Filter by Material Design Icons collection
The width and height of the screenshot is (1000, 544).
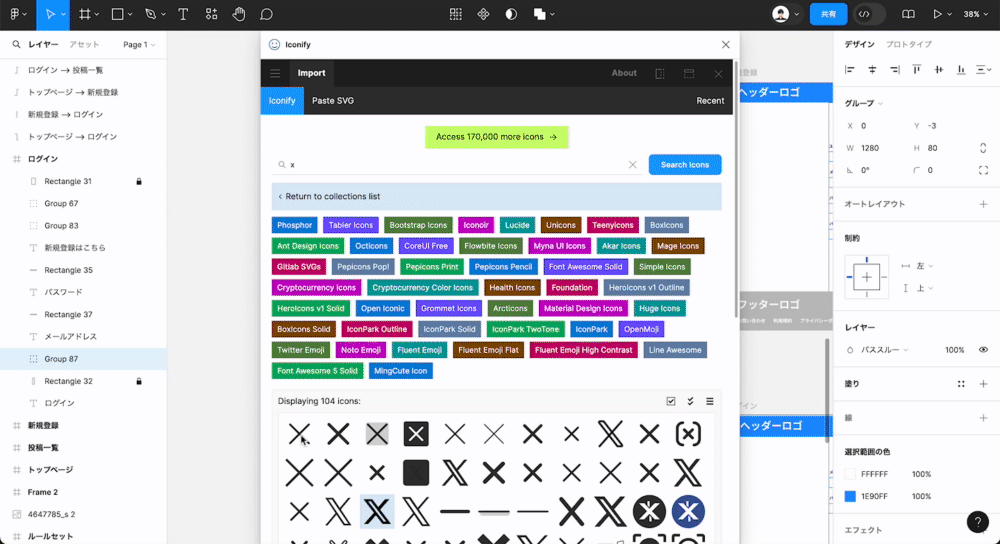[x=583, y=308]
